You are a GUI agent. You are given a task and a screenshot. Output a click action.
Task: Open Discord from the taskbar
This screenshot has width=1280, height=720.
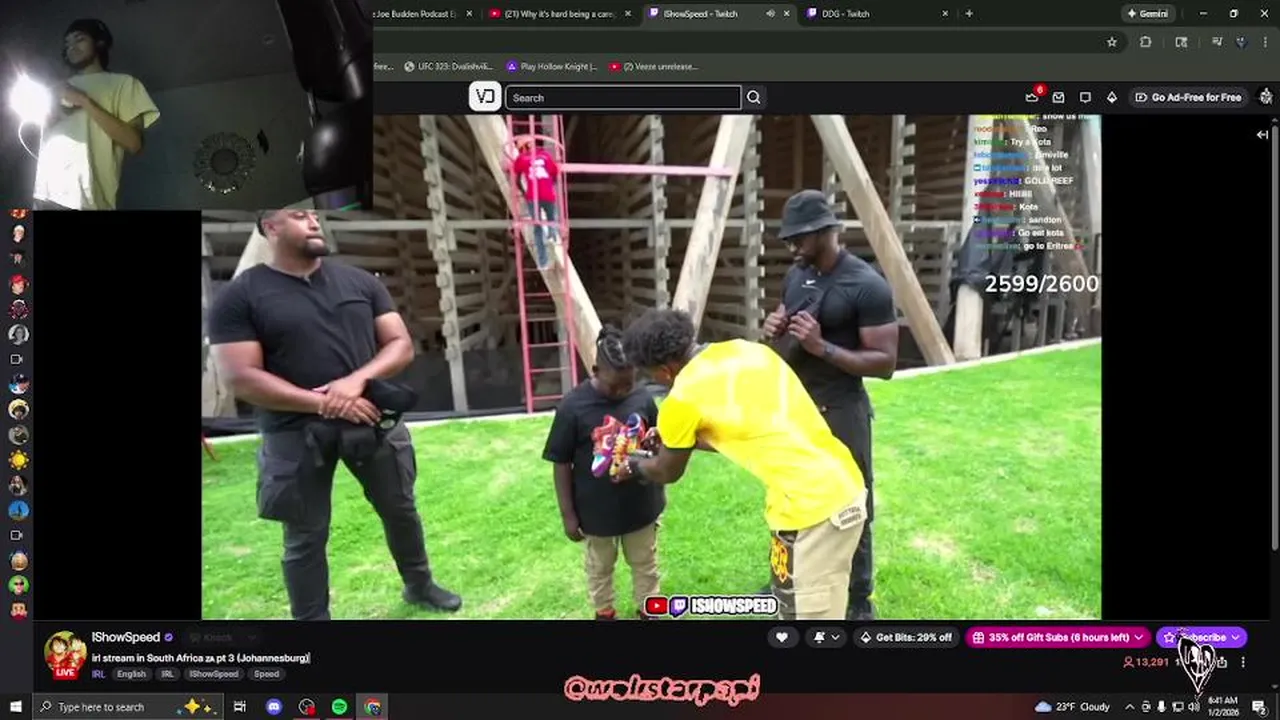pyautogui.click(x=274, y=707)
